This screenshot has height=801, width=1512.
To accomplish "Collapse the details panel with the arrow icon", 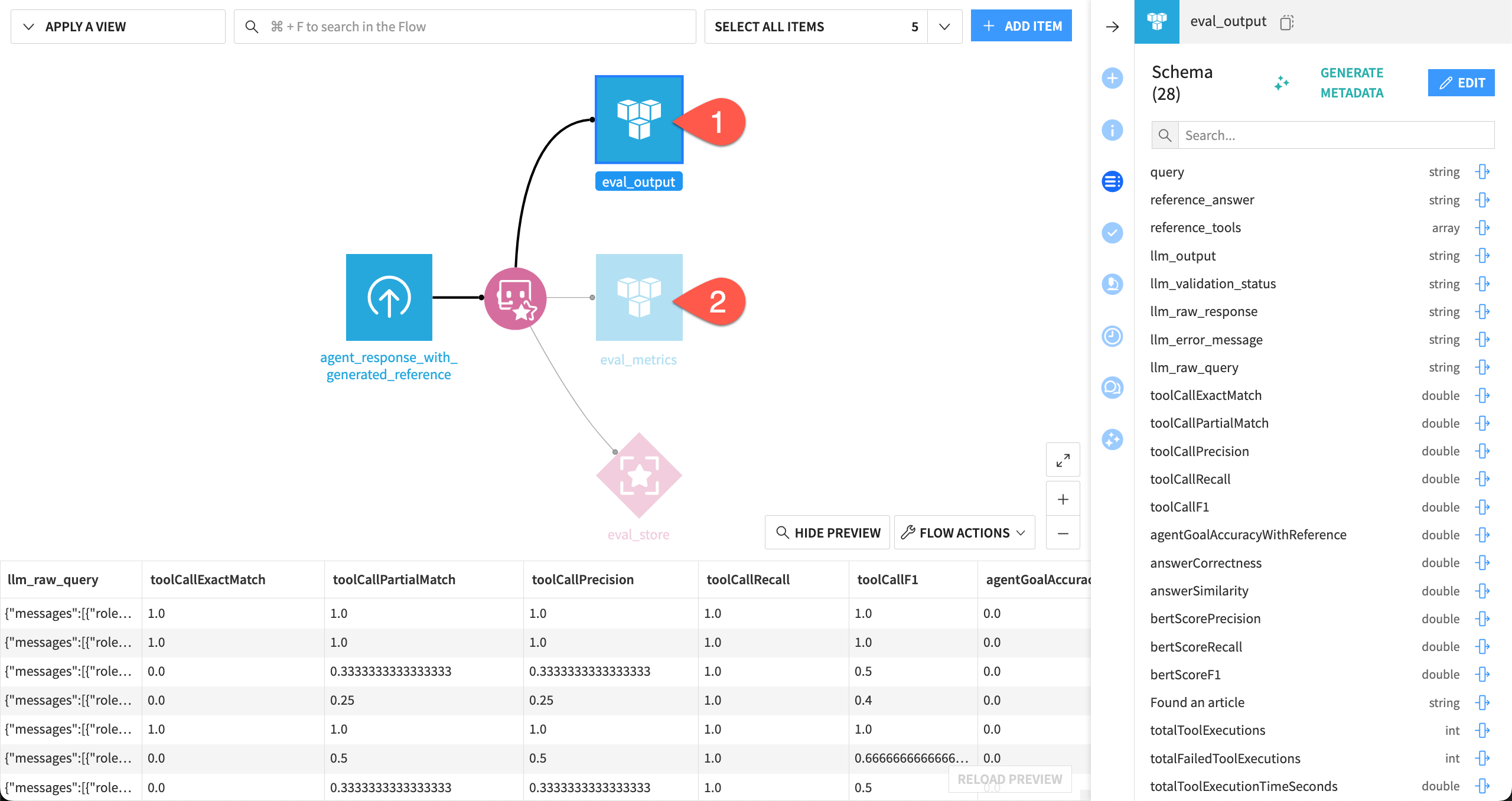I will (1112, 26).
